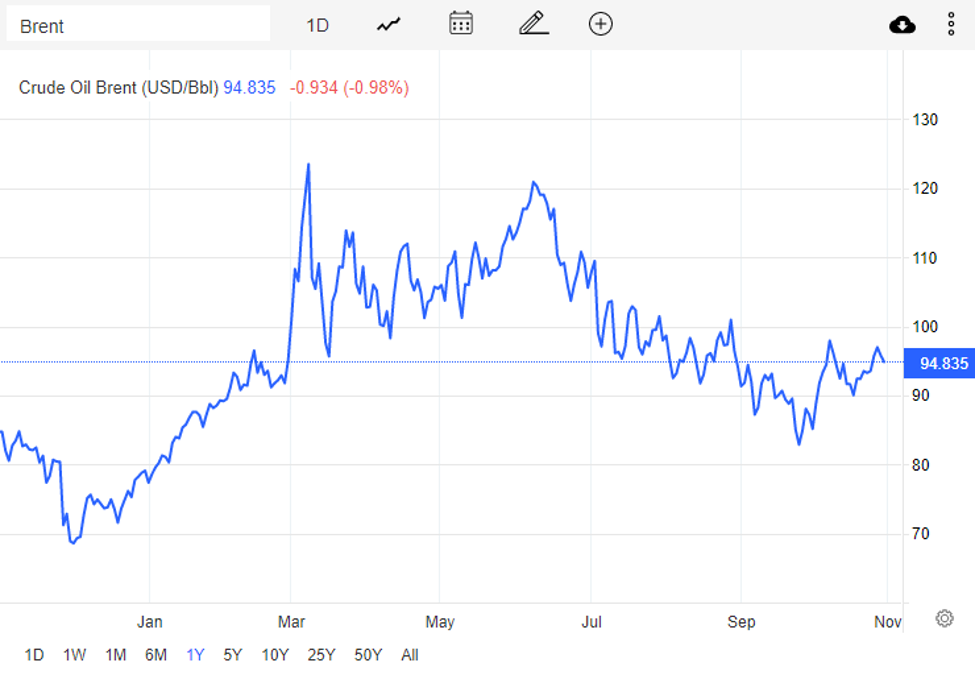This screenshot has height=675, width=977.
Task: Select the pencil drawing tool
Action: (534, 24)
